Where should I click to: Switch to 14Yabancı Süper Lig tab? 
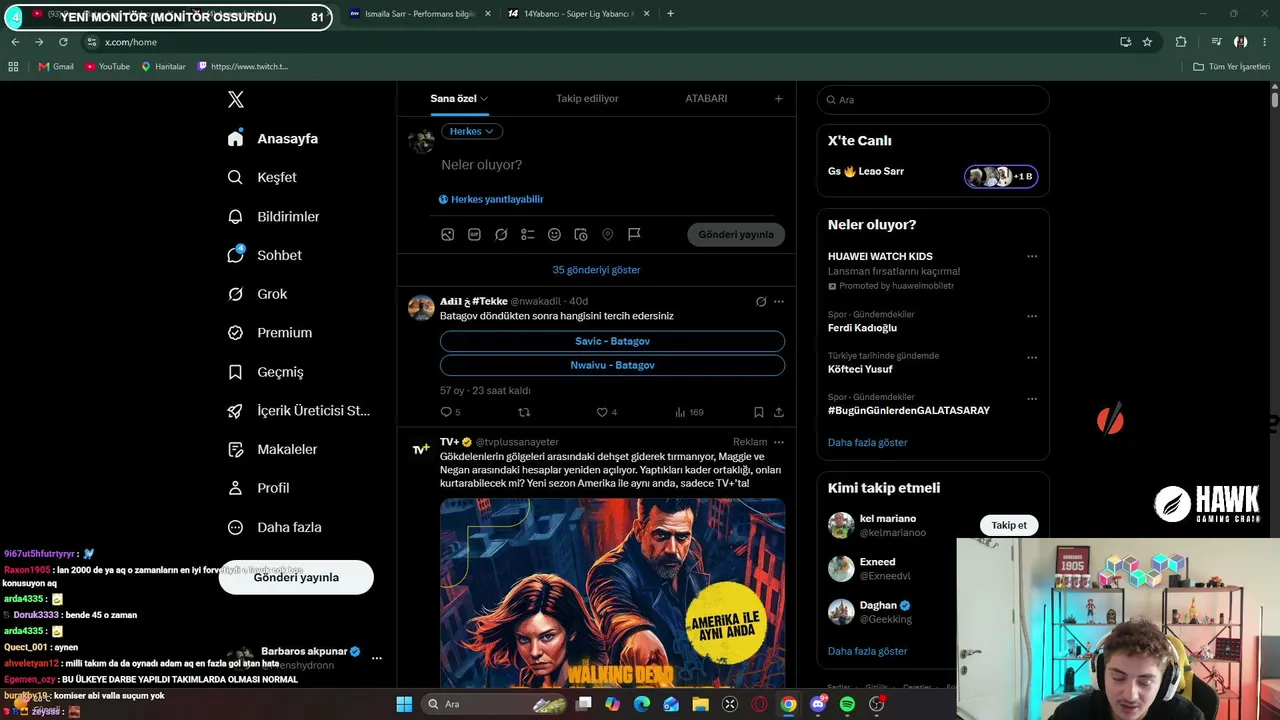[578, 14]
